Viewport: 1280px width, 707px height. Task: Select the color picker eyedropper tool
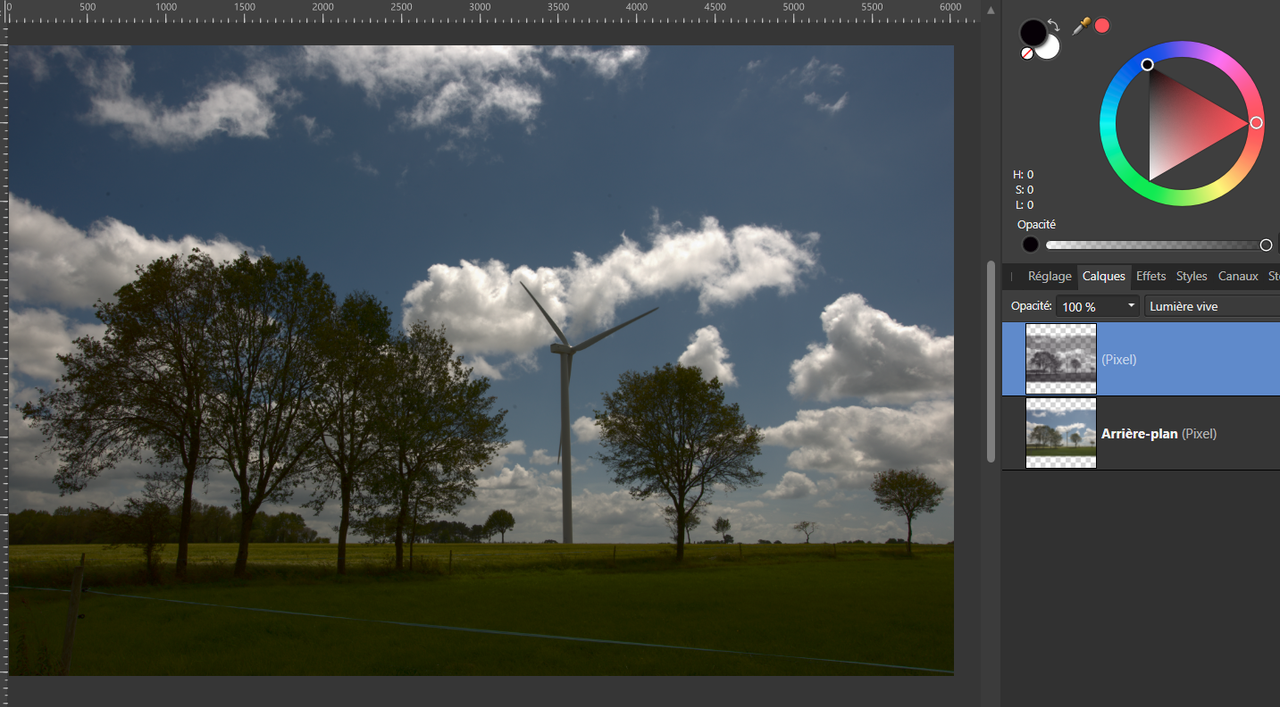point(1080,26)
